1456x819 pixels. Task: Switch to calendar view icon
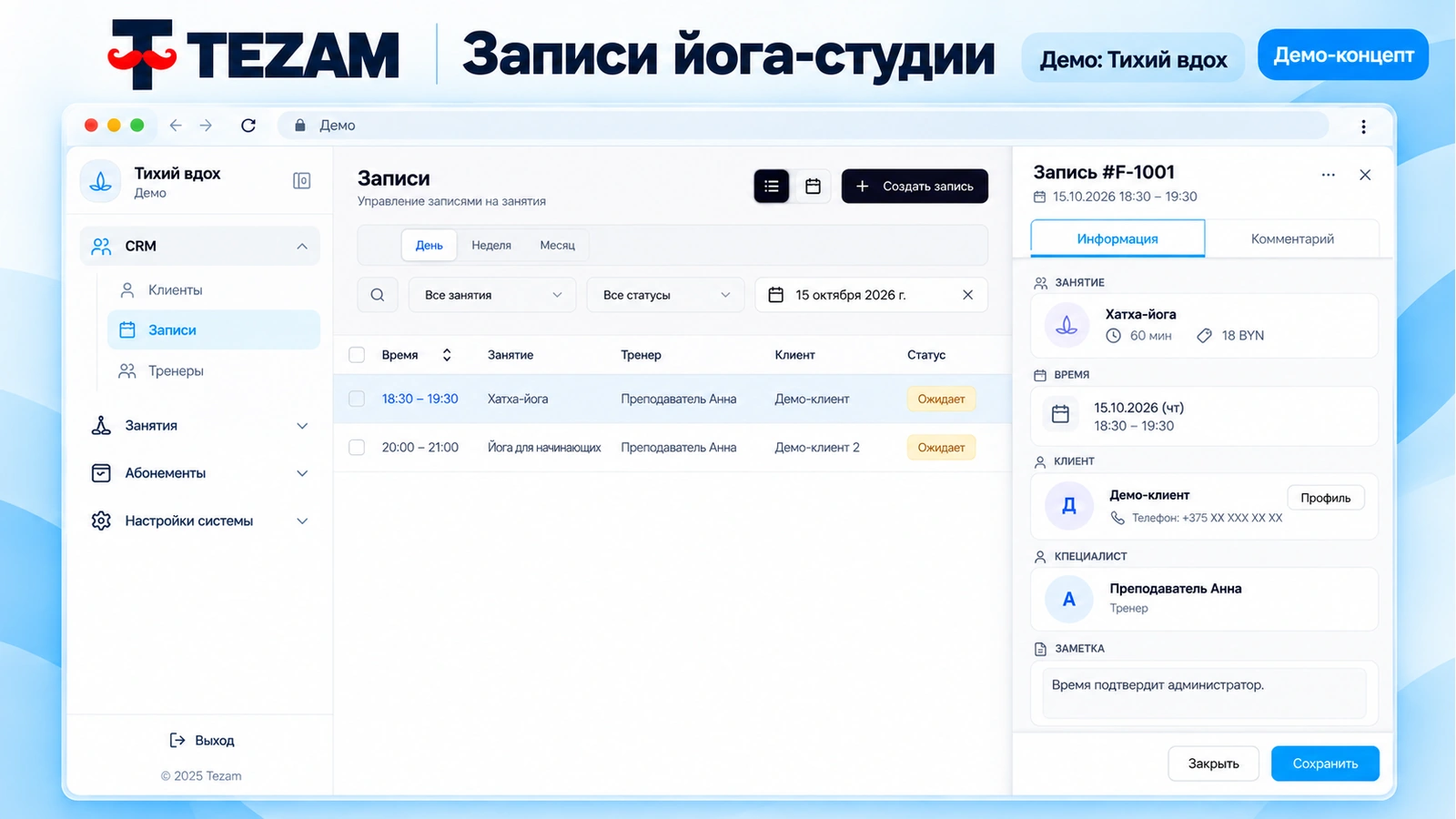(x=813, y=187)
